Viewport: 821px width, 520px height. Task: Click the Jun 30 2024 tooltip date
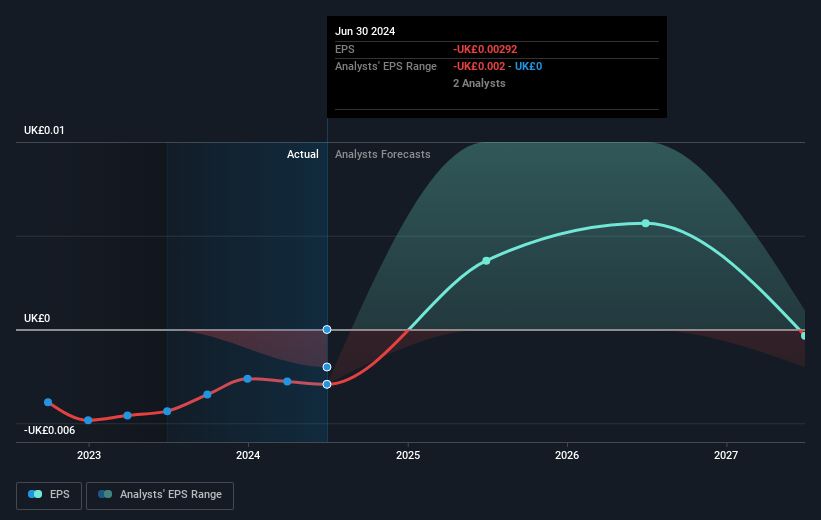[365, 31]
